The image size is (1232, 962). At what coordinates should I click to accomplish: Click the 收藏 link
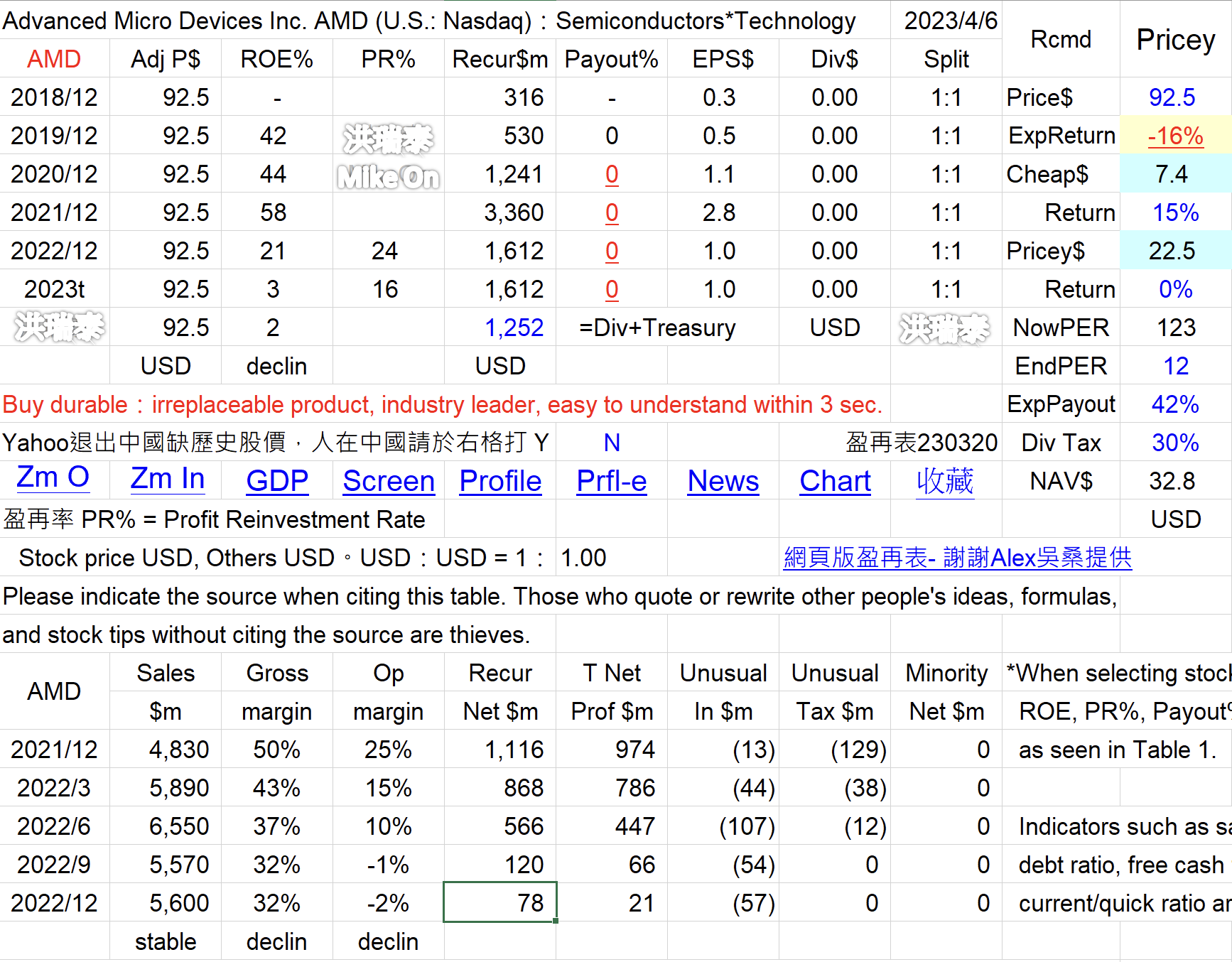tap(945, 482)
